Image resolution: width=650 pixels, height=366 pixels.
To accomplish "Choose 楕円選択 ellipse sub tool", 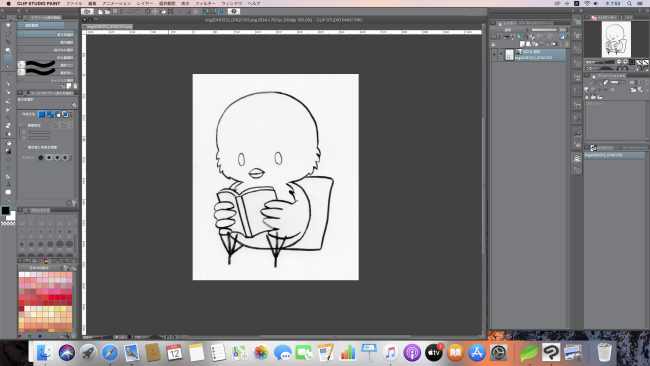I will click(46, 42).
